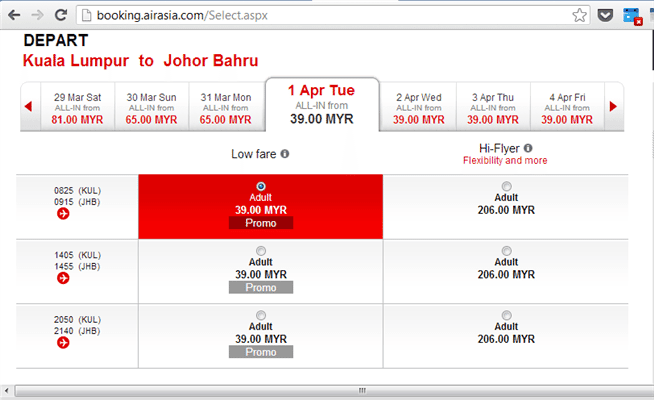Viewport: 654px width, 400px height.
Task: Select Low fare radio for 0825 flight
Action: [261, 186]
